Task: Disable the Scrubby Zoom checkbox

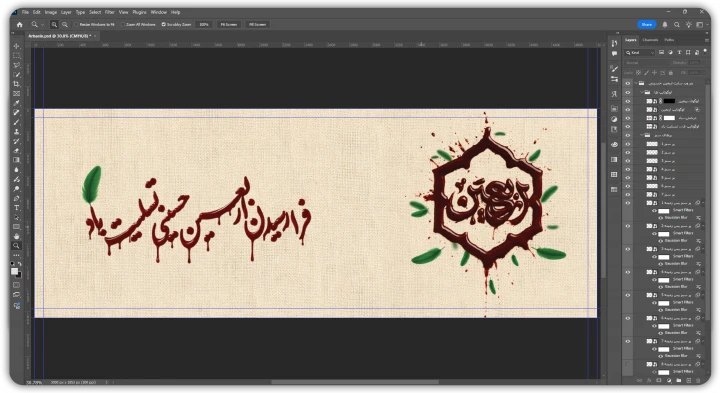Action: click(163, 24)
